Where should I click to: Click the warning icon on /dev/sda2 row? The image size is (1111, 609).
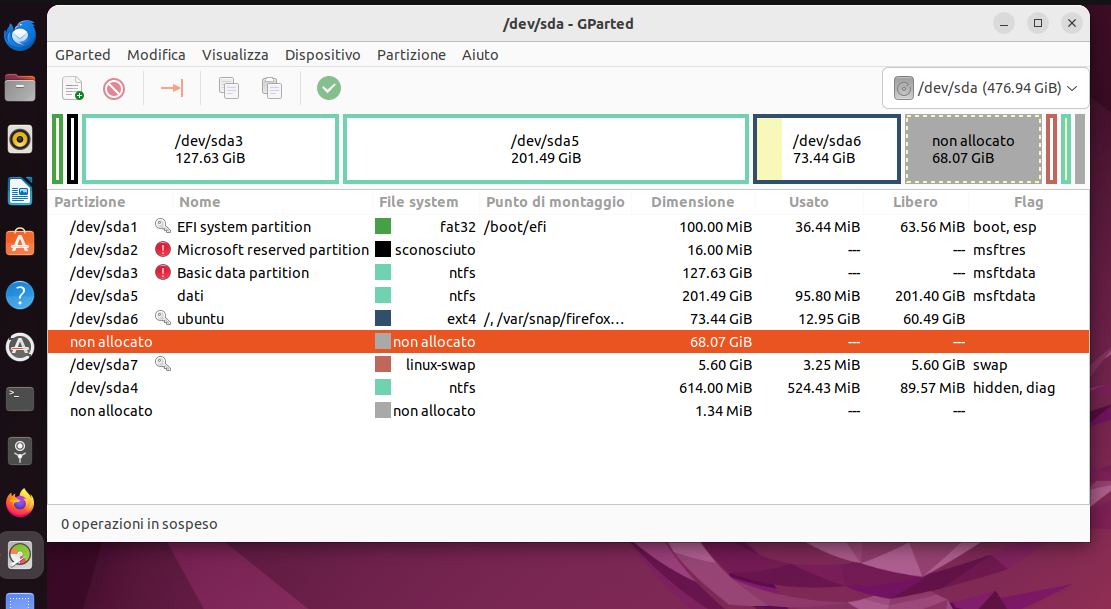163,249
